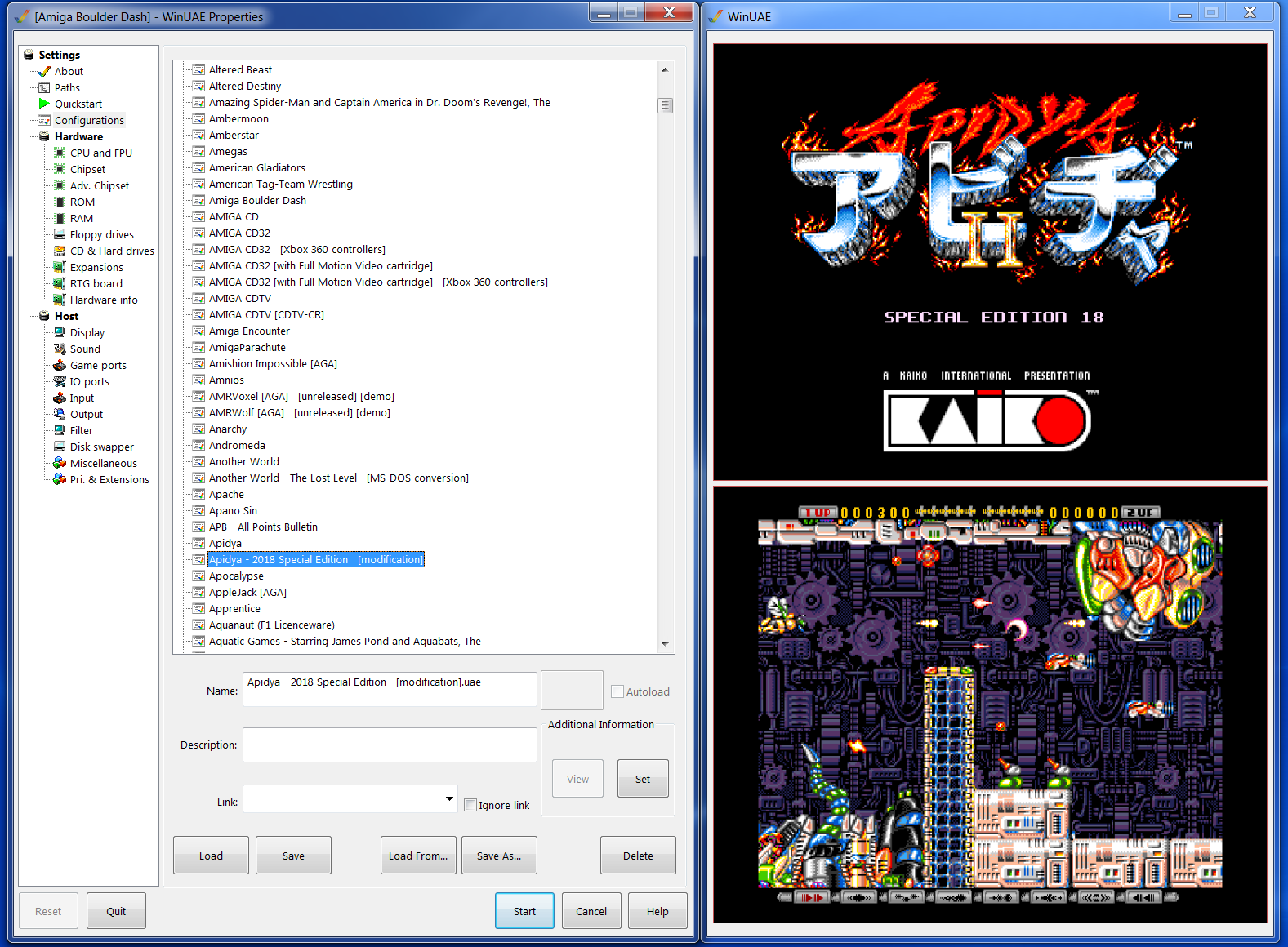Select Altered Beast in the configuration list
1288x947 pixels.
coord(240,69)
